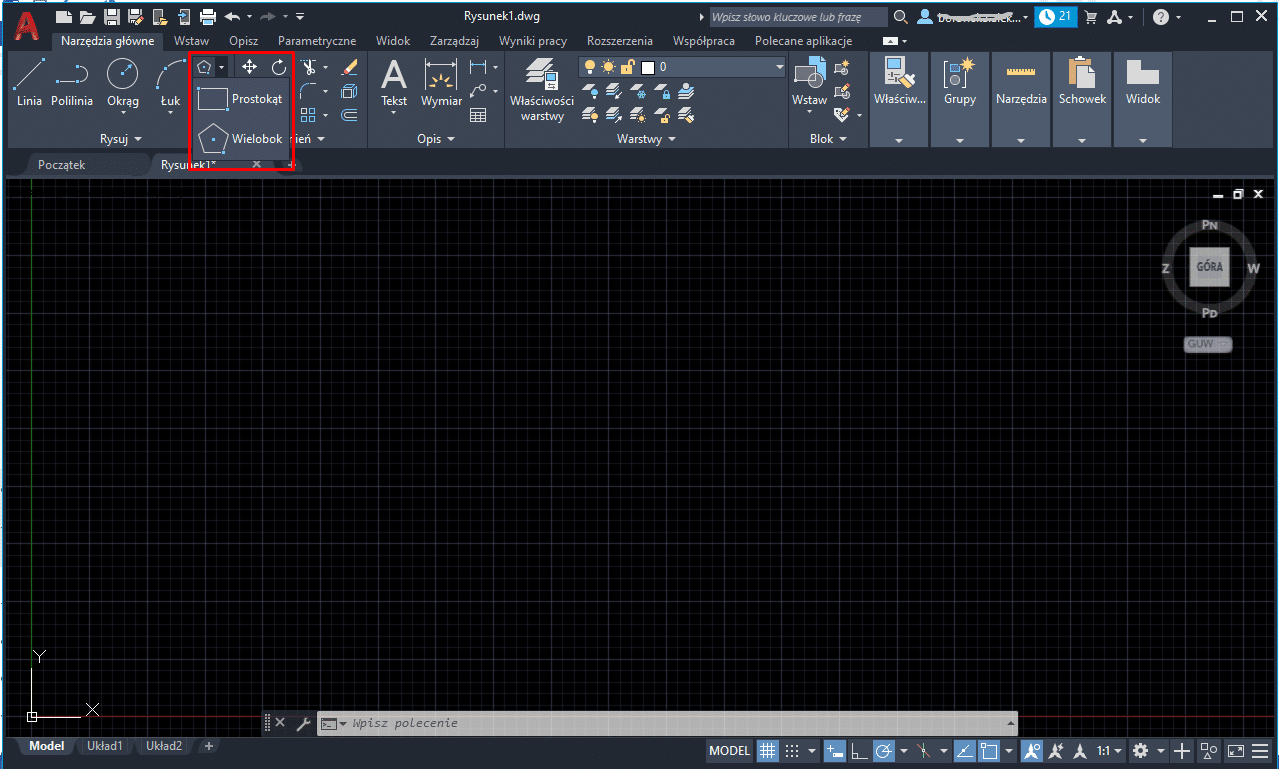Click the Open file folder icon
This screenshot has width=1279, height=769.
pos(88,16)
